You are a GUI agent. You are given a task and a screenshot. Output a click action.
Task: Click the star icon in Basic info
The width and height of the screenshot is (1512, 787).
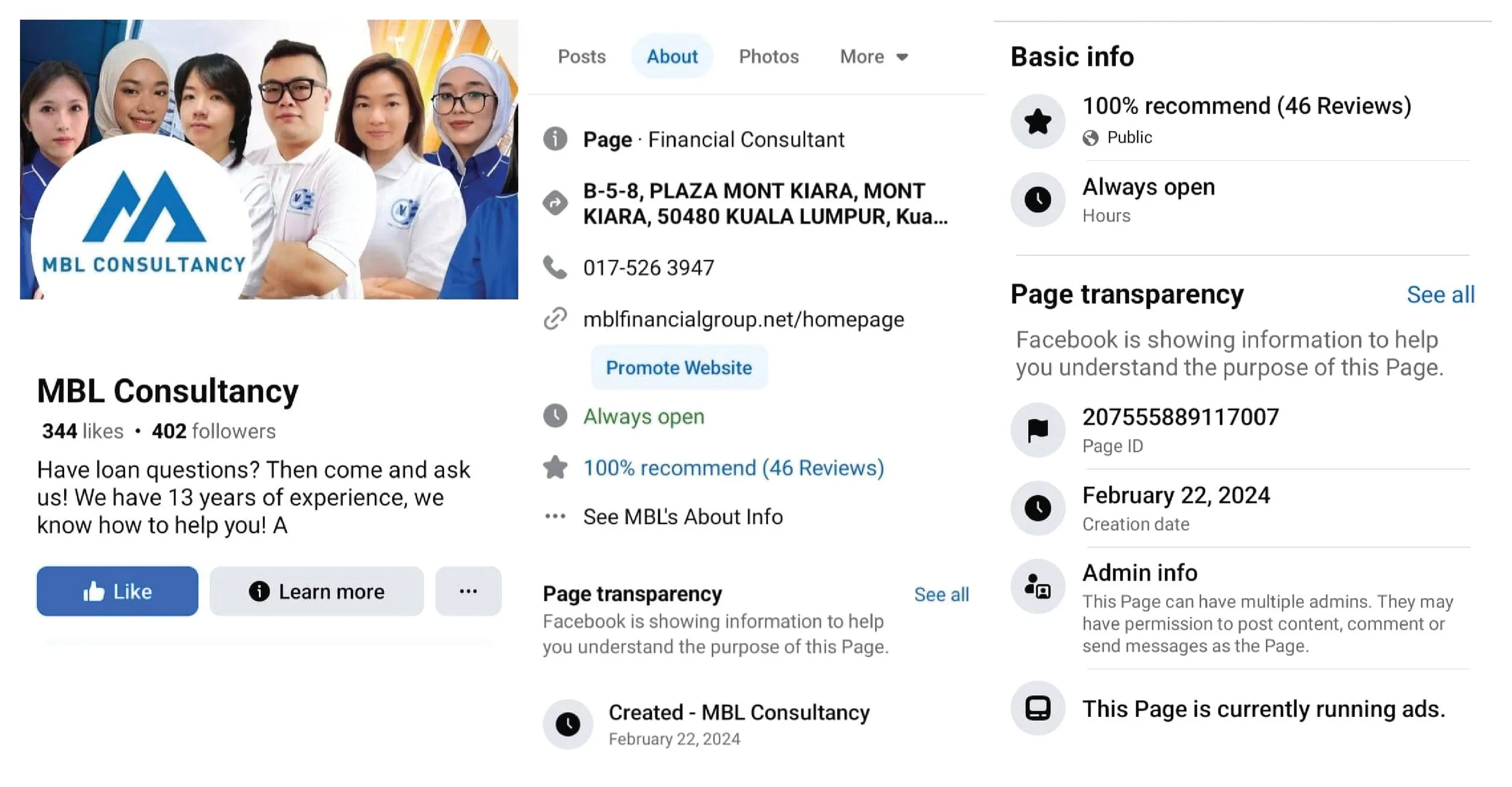pyautogui.click(x=1037, y=121)
